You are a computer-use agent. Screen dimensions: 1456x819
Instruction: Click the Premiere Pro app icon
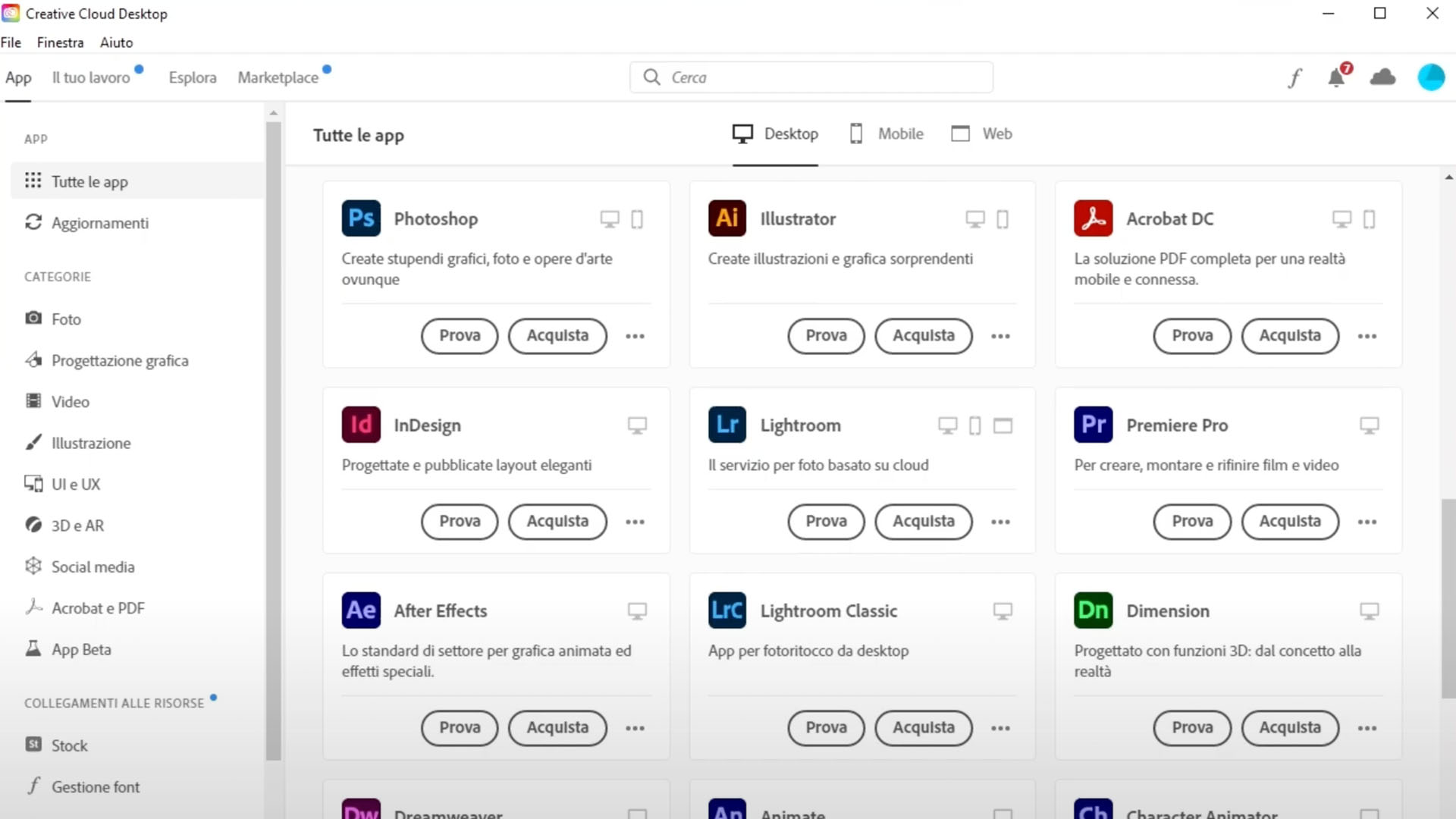tap(1094, 425)
